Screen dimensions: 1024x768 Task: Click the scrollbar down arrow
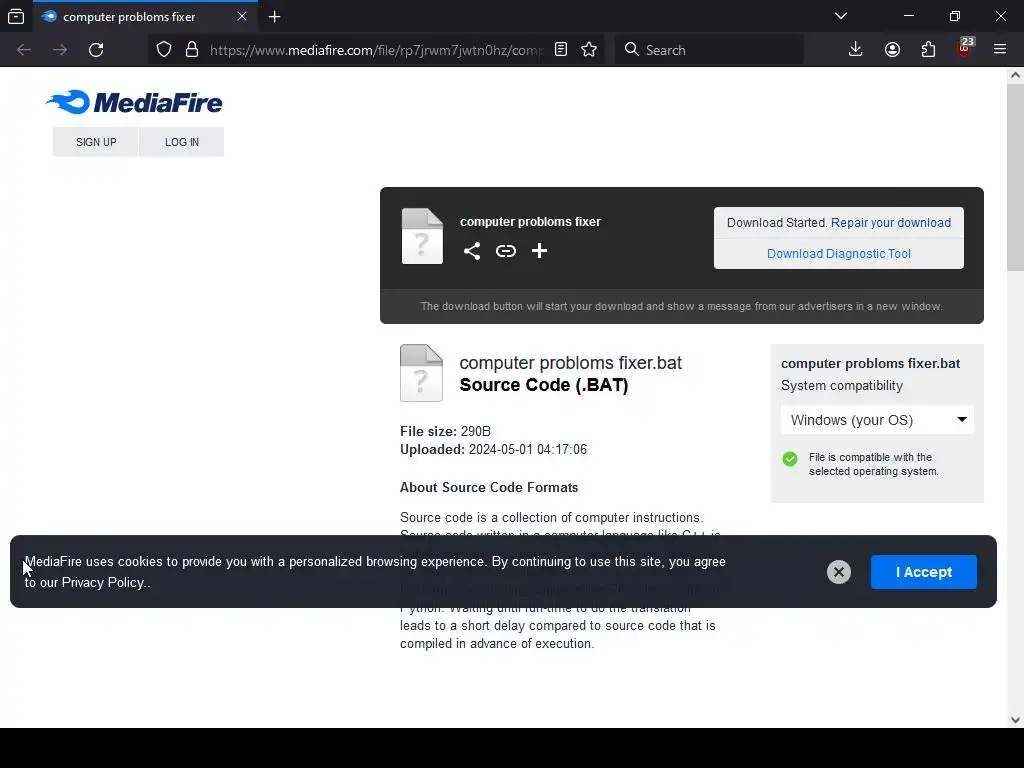coord(1015,720)
